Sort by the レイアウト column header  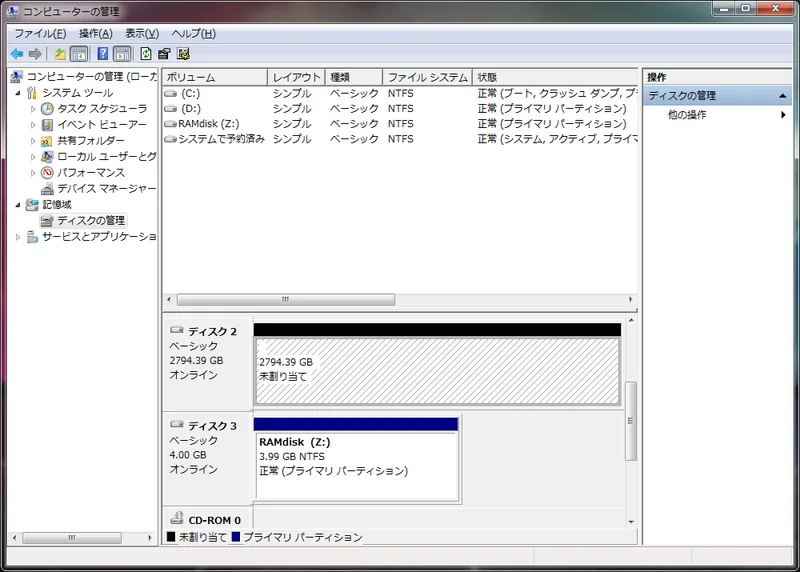pos(296,78)
